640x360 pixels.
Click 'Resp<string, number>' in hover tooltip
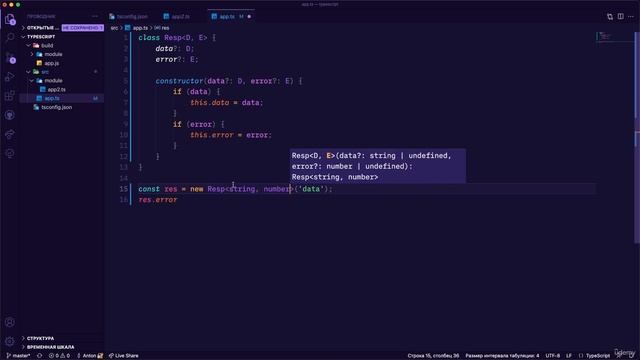tap(335, 177)
